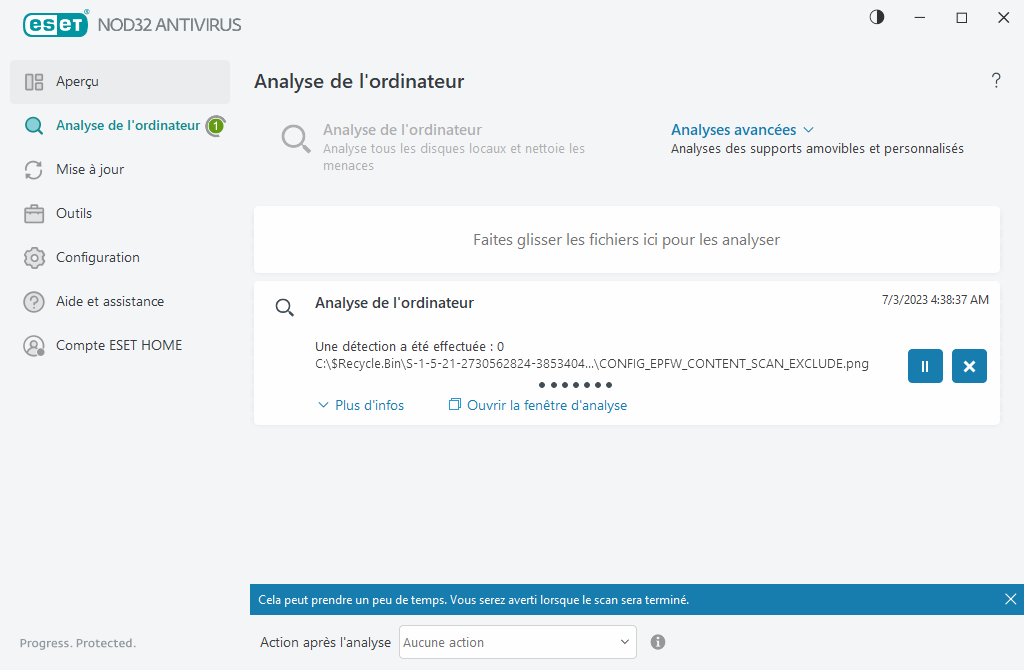Stop the current scan
Image resolution: width=1024 pixels, height=670 pixels.
point(968,366)
